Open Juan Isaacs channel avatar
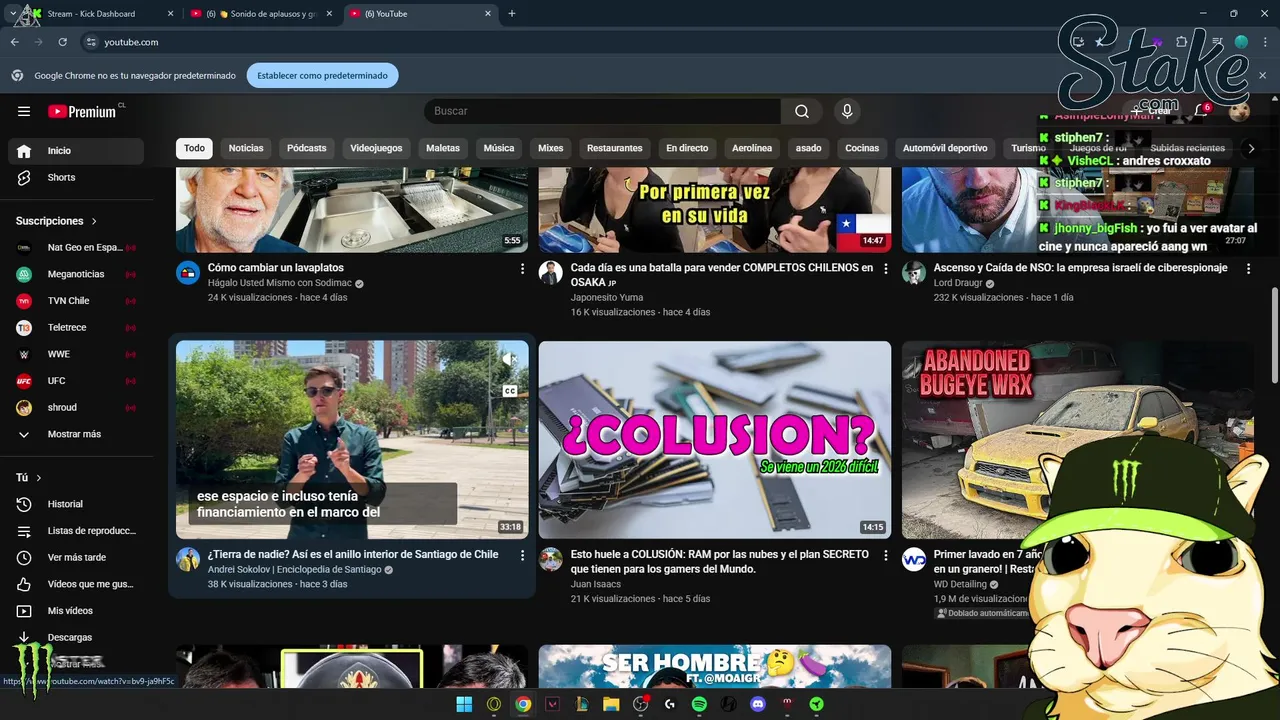 point(551,559)
